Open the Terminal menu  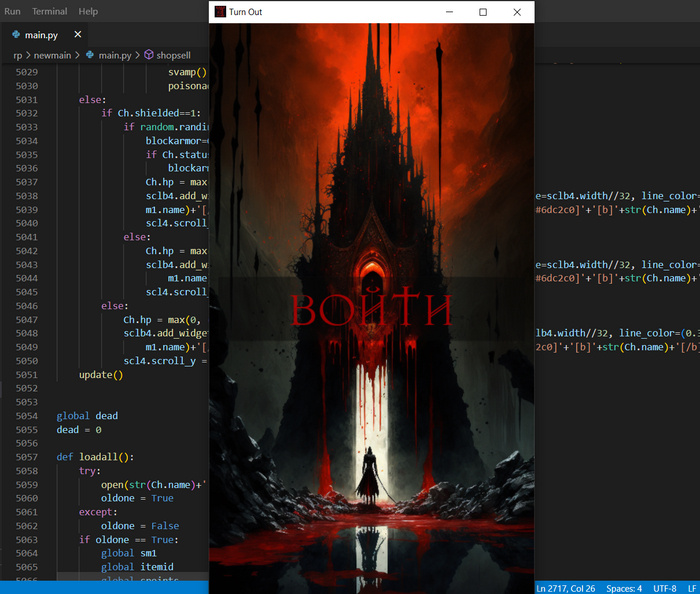50,11
